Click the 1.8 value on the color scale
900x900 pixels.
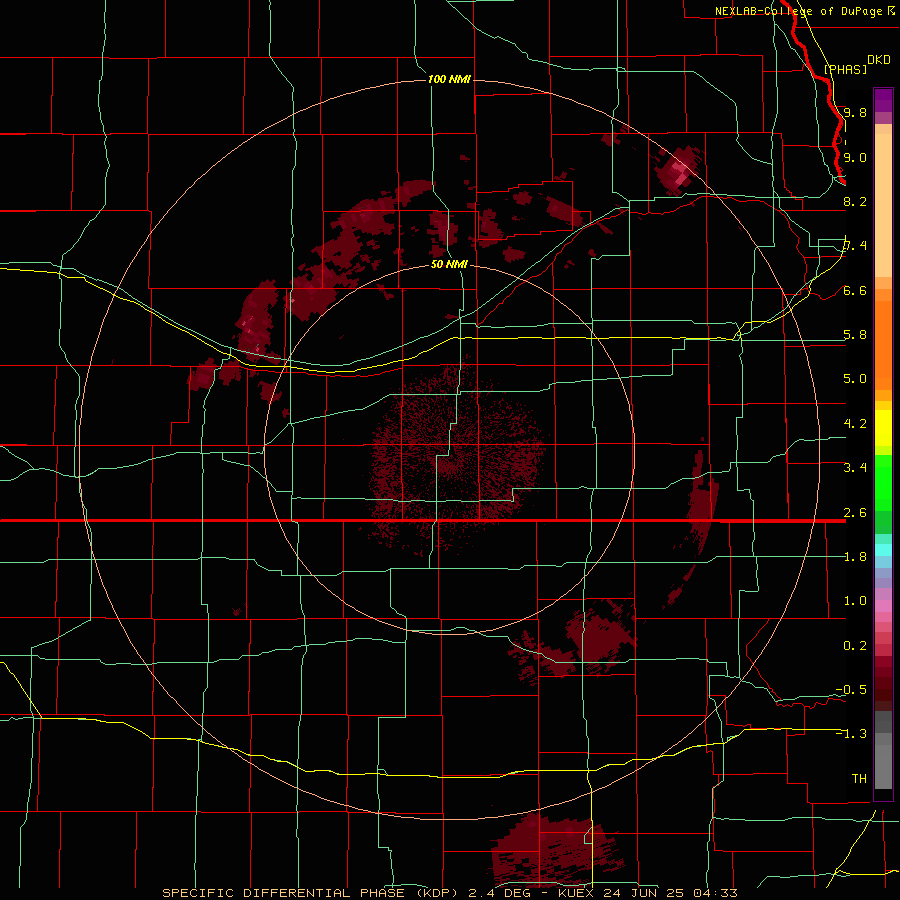pos(855,557)
